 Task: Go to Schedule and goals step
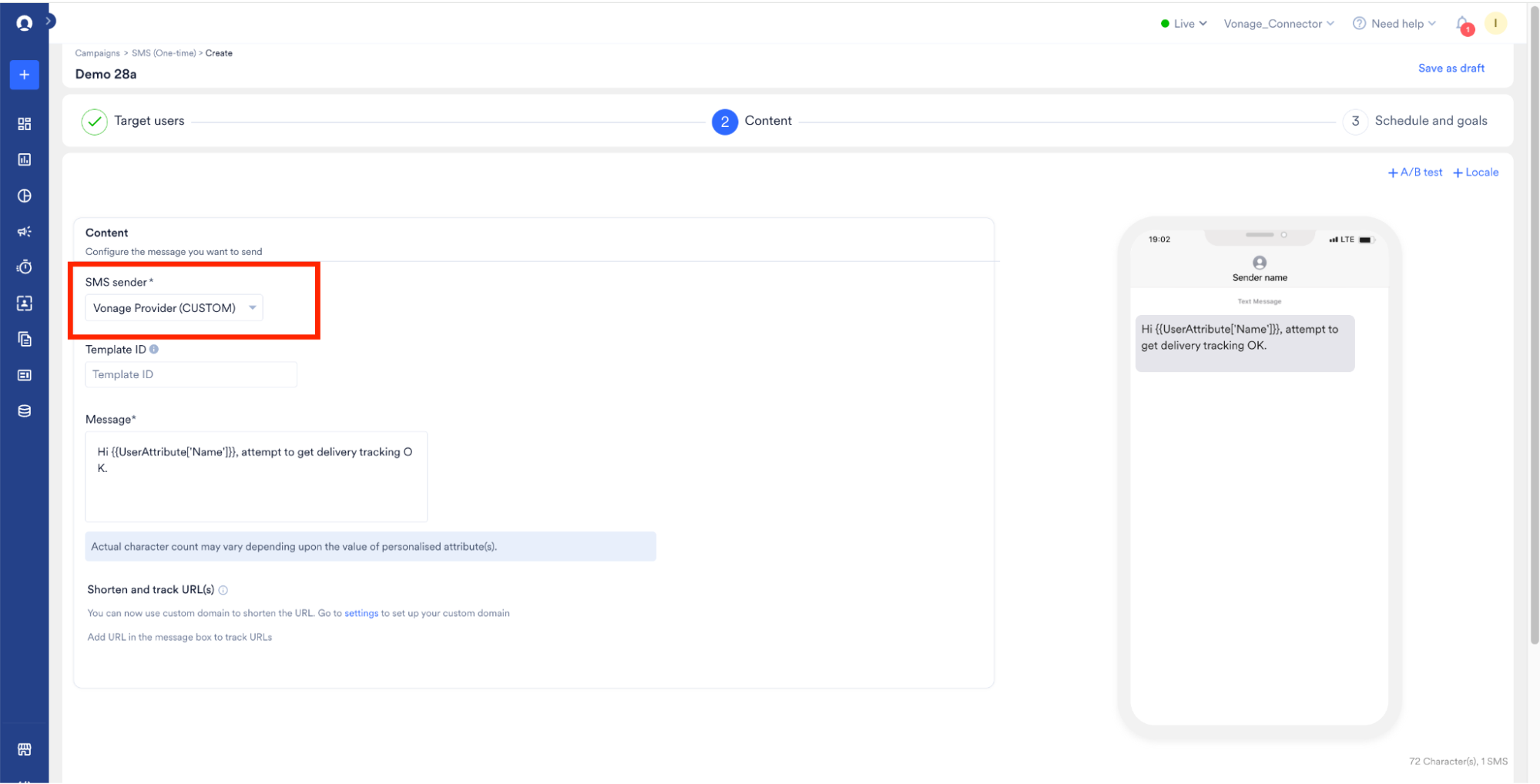click(1416, 122)
